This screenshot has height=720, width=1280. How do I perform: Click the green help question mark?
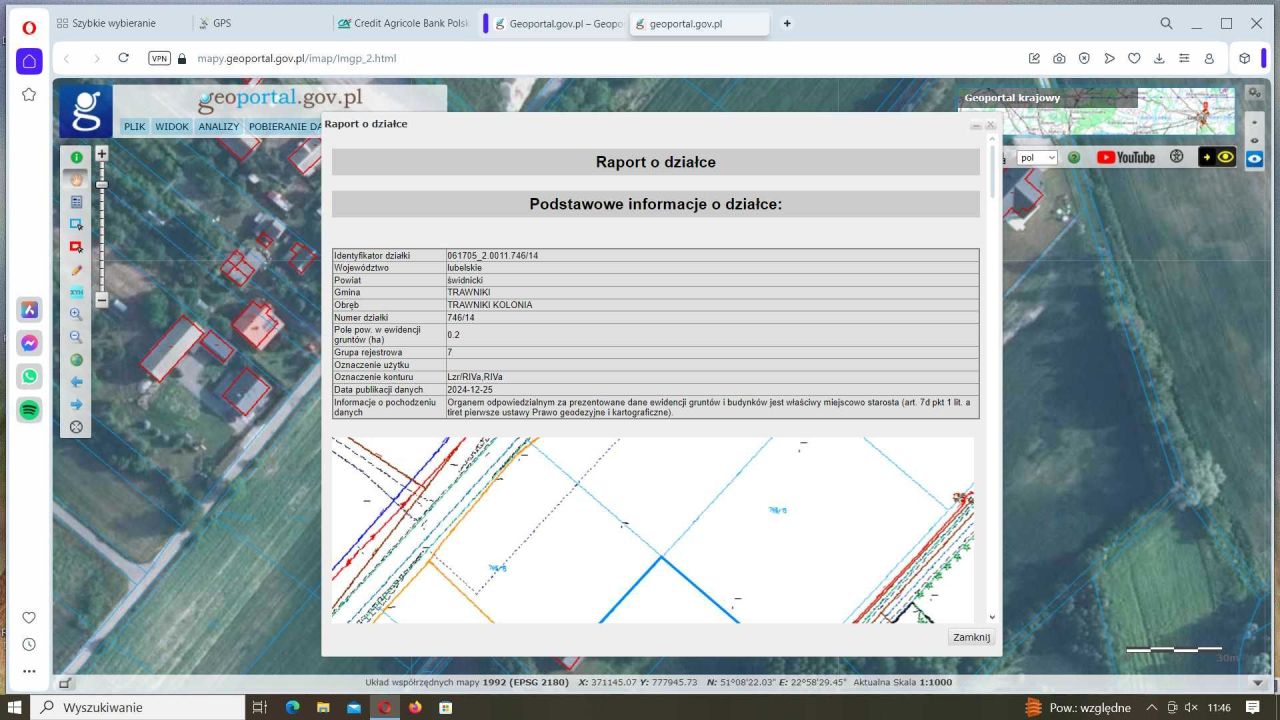coord(1074,157)
